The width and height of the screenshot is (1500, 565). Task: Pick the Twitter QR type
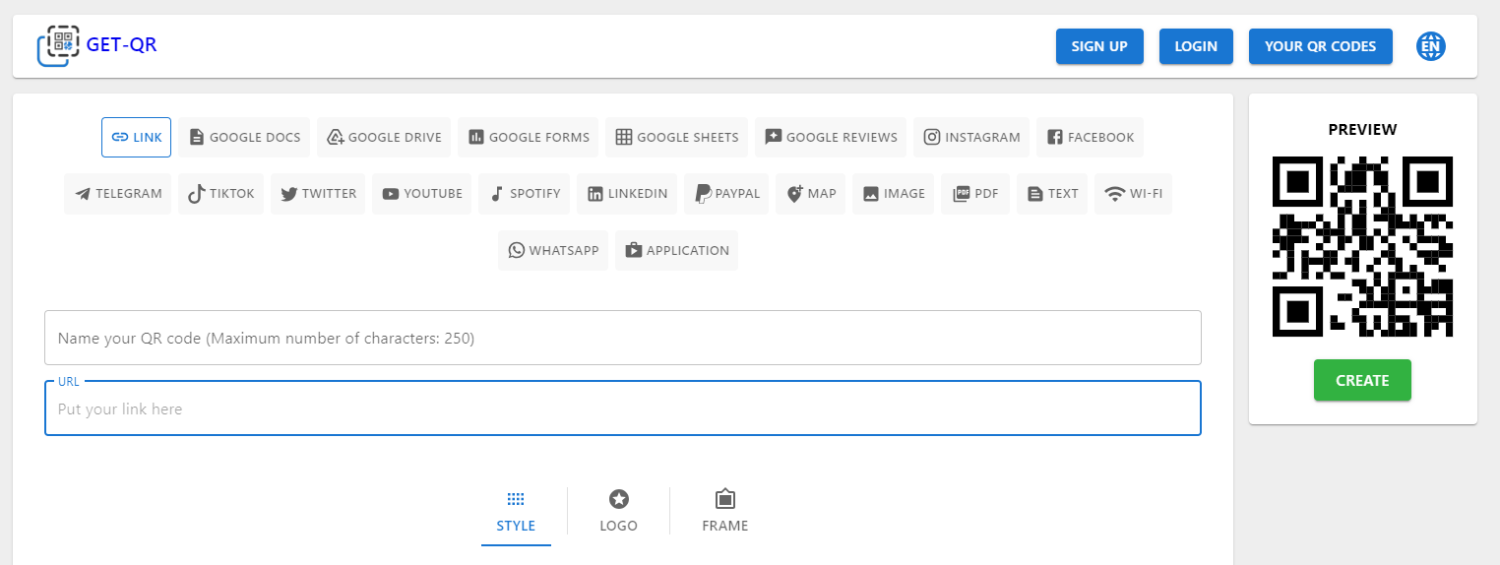[x=318, y=194]
